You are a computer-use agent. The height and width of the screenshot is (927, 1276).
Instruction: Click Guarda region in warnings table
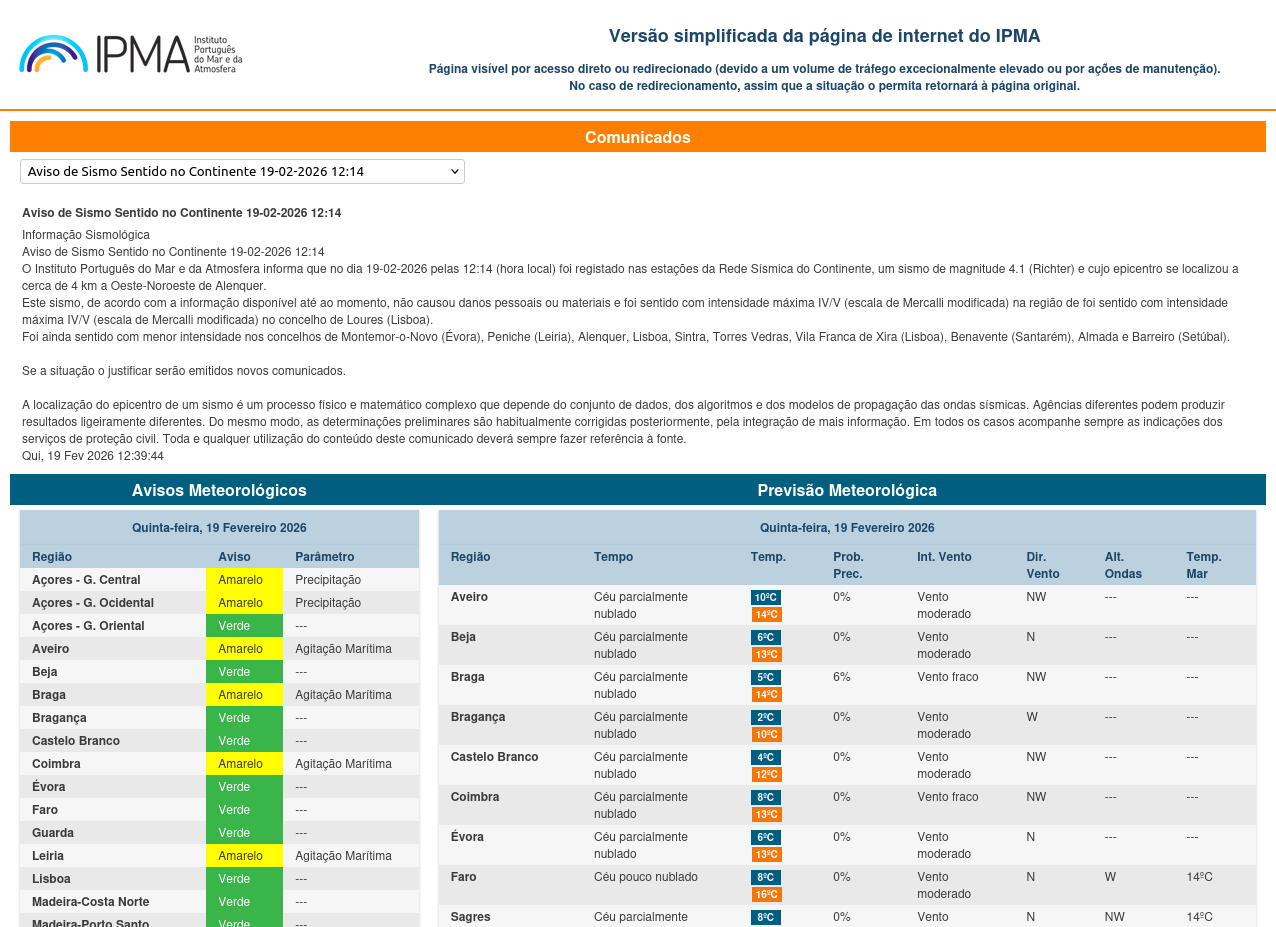point(52,833)
